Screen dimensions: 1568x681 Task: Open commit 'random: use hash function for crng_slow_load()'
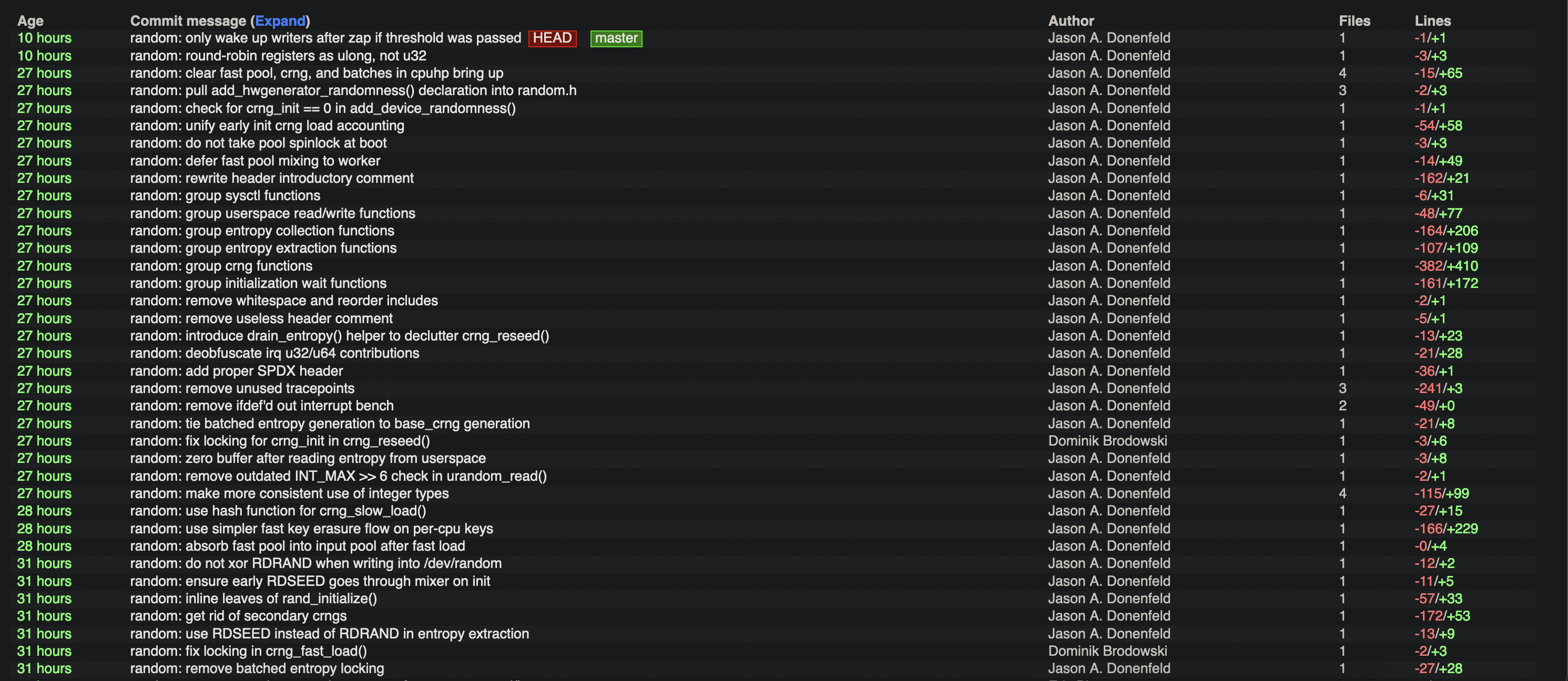[x=278, y=511]
